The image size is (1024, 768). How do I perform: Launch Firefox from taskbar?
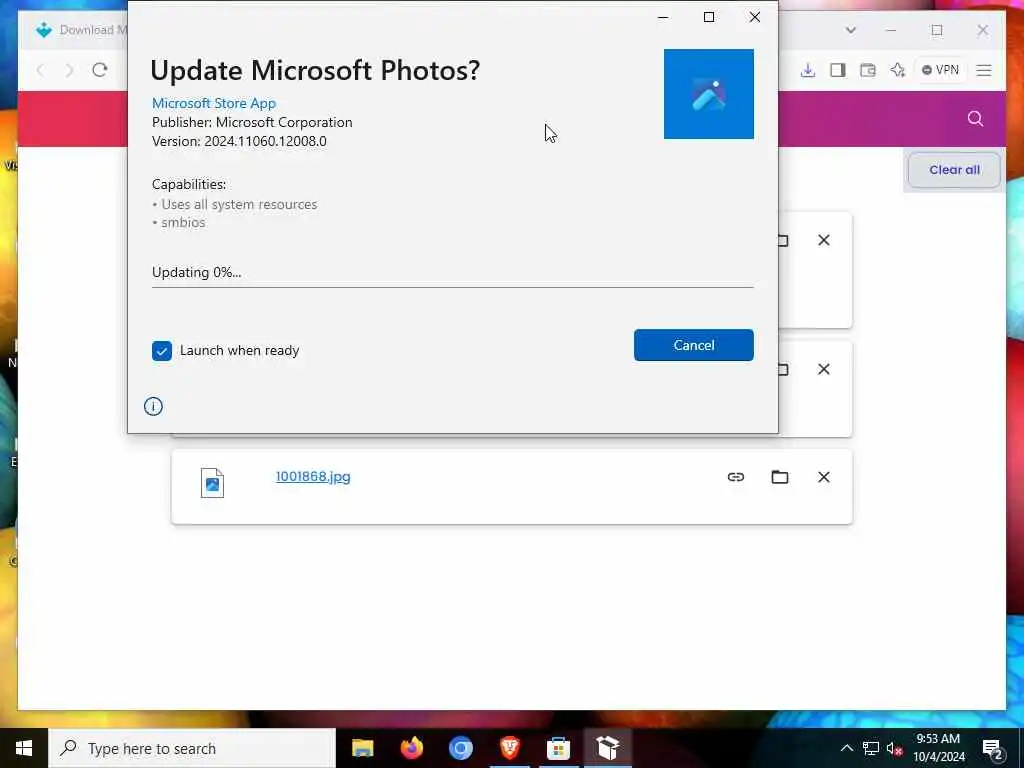[x=411, y=748]
